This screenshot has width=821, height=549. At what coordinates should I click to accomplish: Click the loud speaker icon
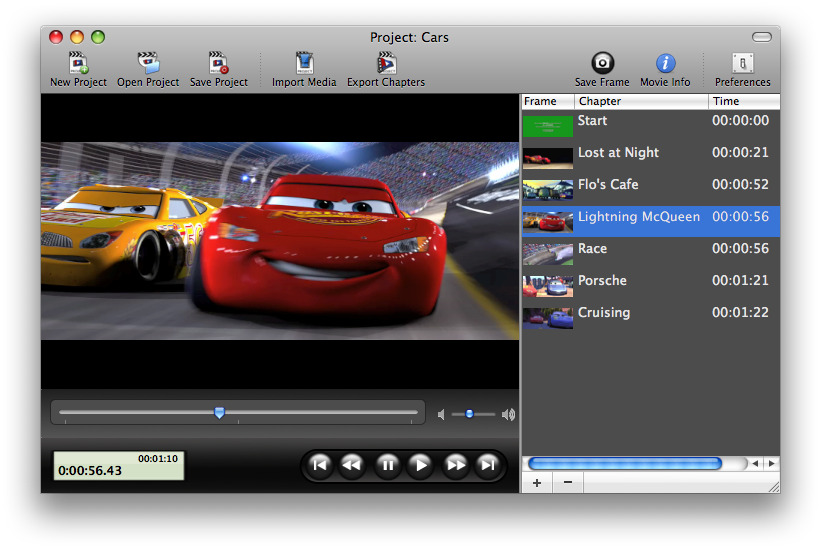click(x=508, y=414)
